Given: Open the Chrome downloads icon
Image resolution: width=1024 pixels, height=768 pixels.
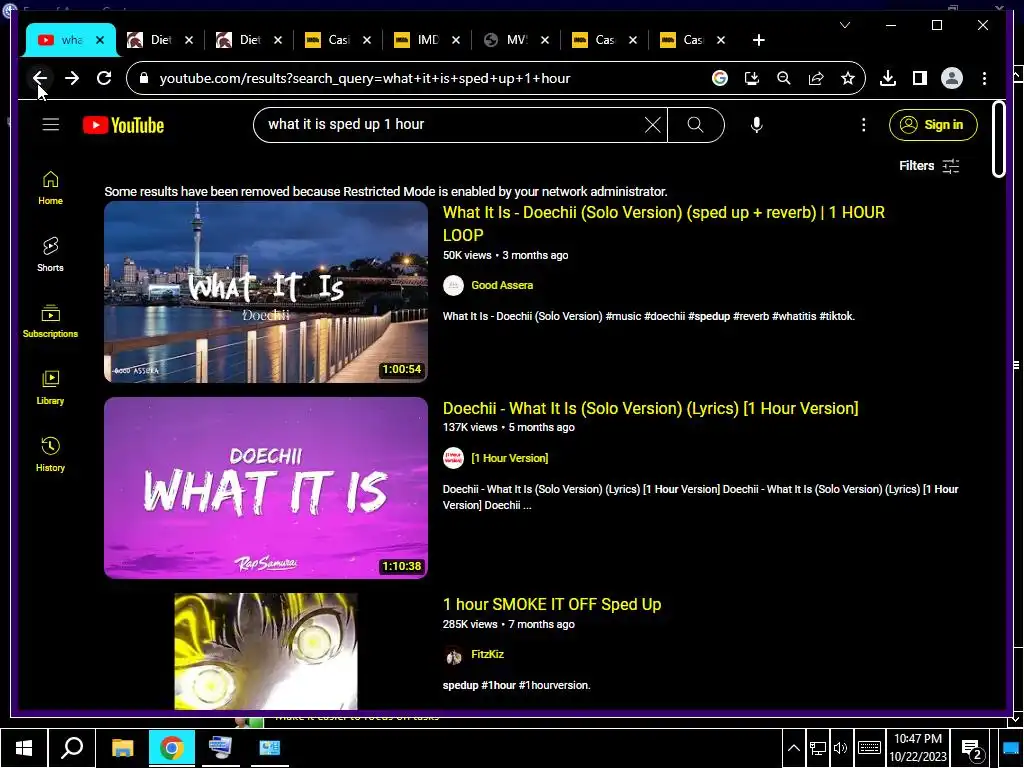Looking at the screenshot, I should pos(888,78).
